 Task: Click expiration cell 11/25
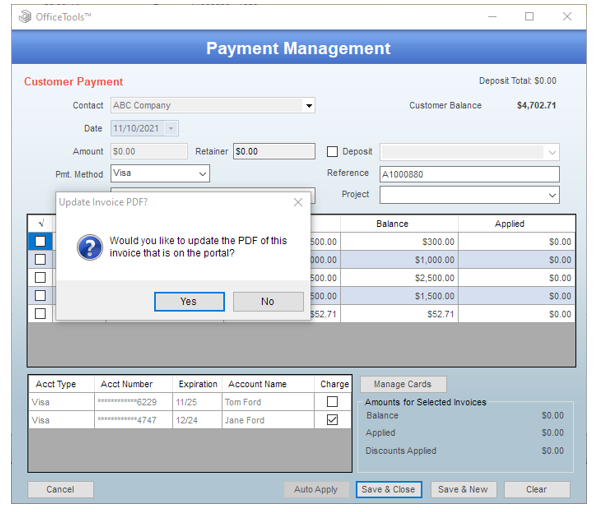197,402
